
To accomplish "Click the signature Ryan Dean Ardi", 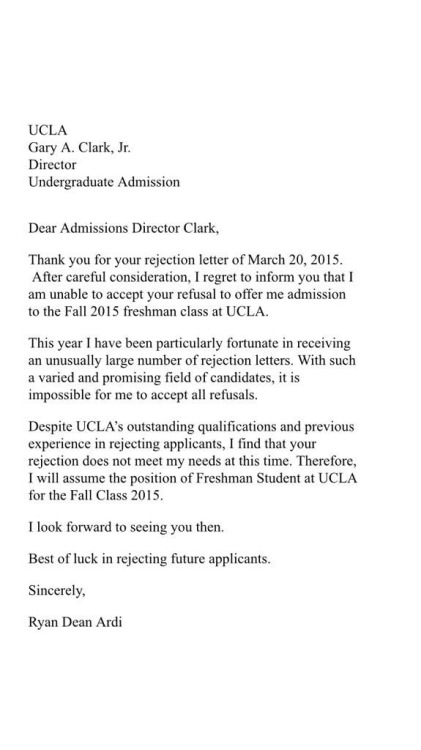I will tap(75, 622).
